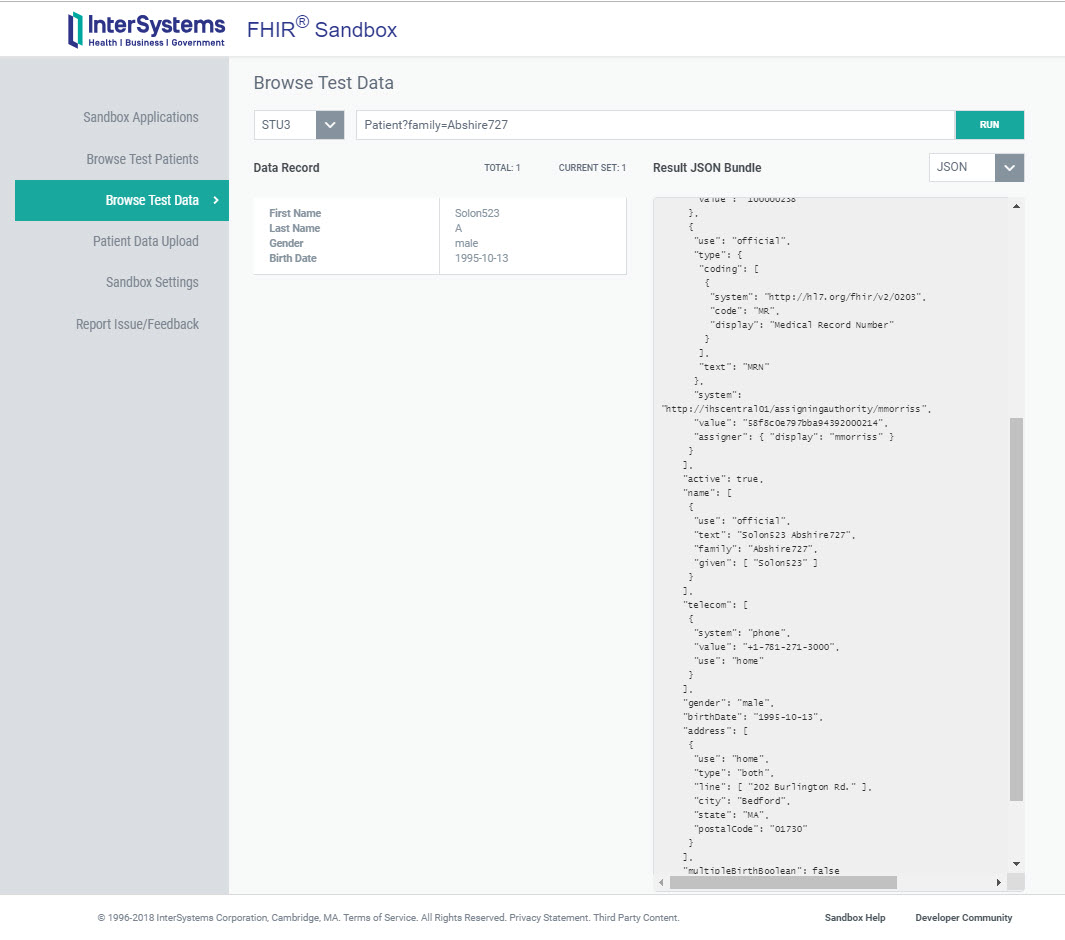Click the STU3 dropdown arrow
Screen dimensions: 1065x940
(x=330, y=125)
